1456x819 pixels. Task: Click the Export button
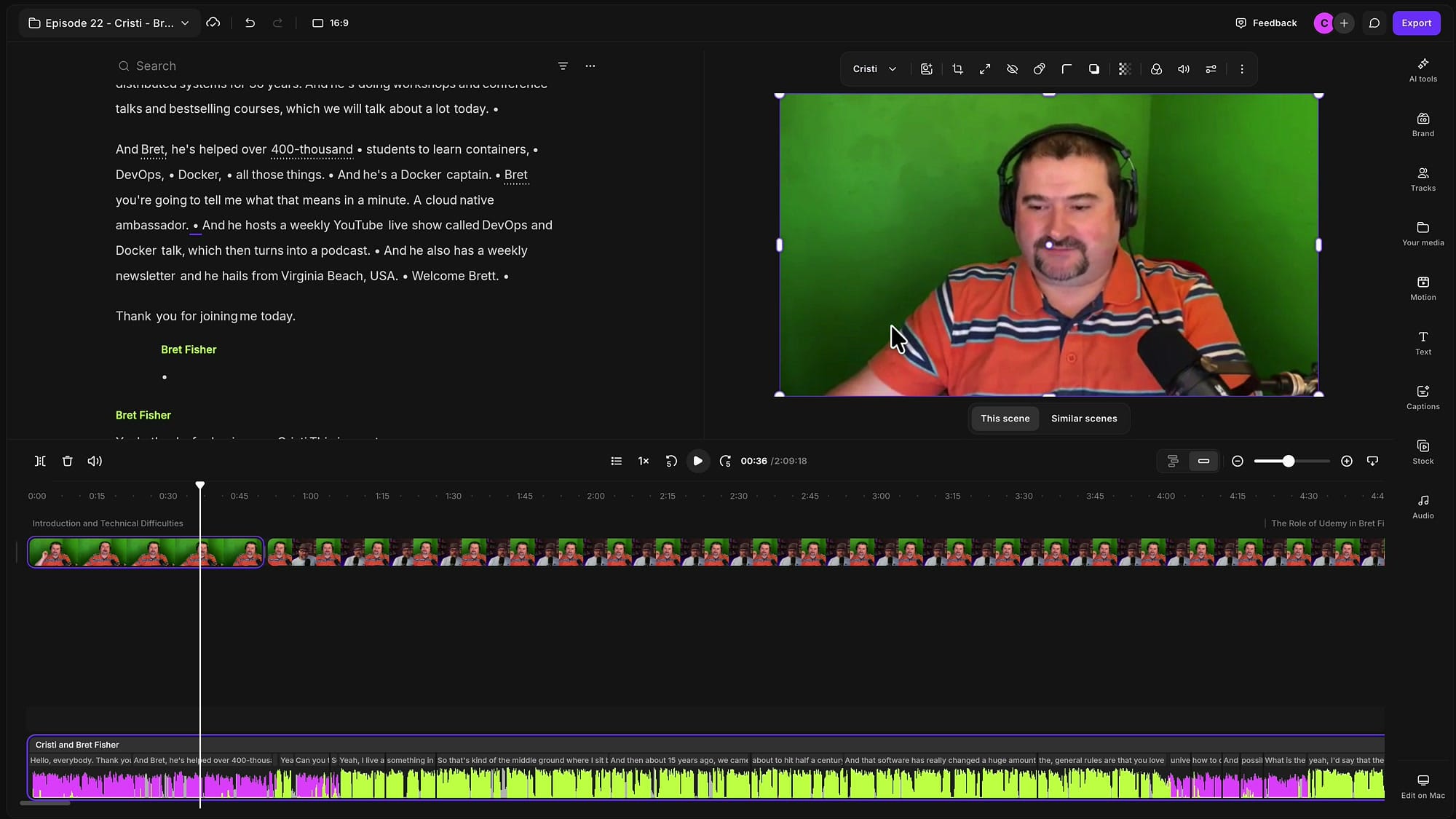point(1416,23)
